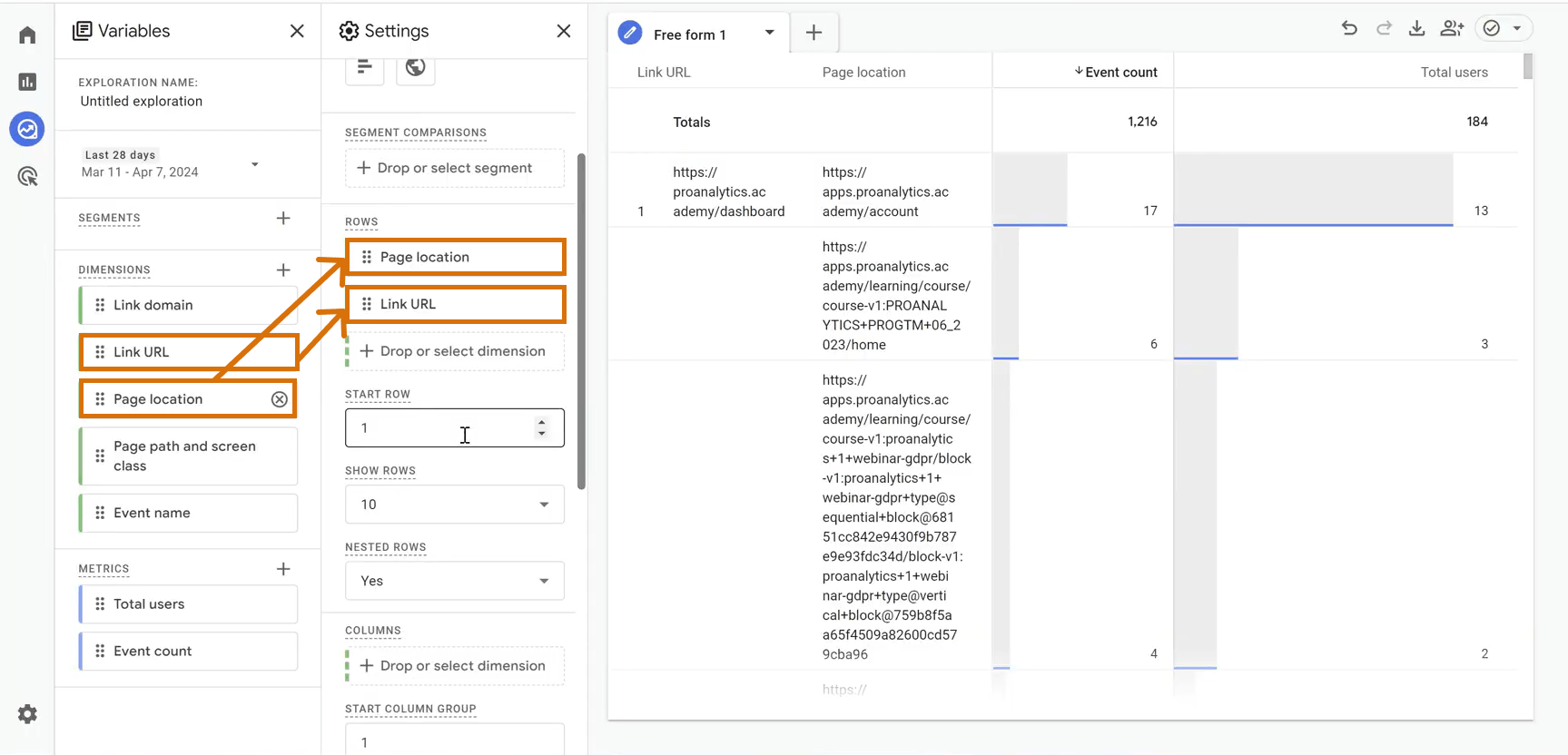The image size is (1568, 755).
Task: Select the Event name dimension
Action: coord(189,513)
